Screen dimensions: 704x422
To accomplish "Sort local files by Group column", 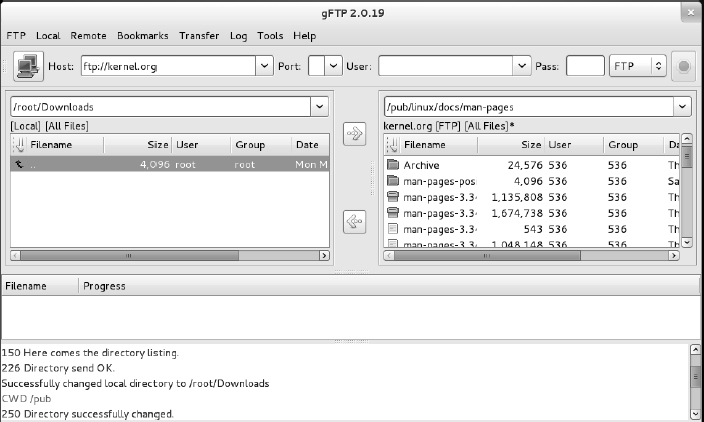I will (261, 145).
